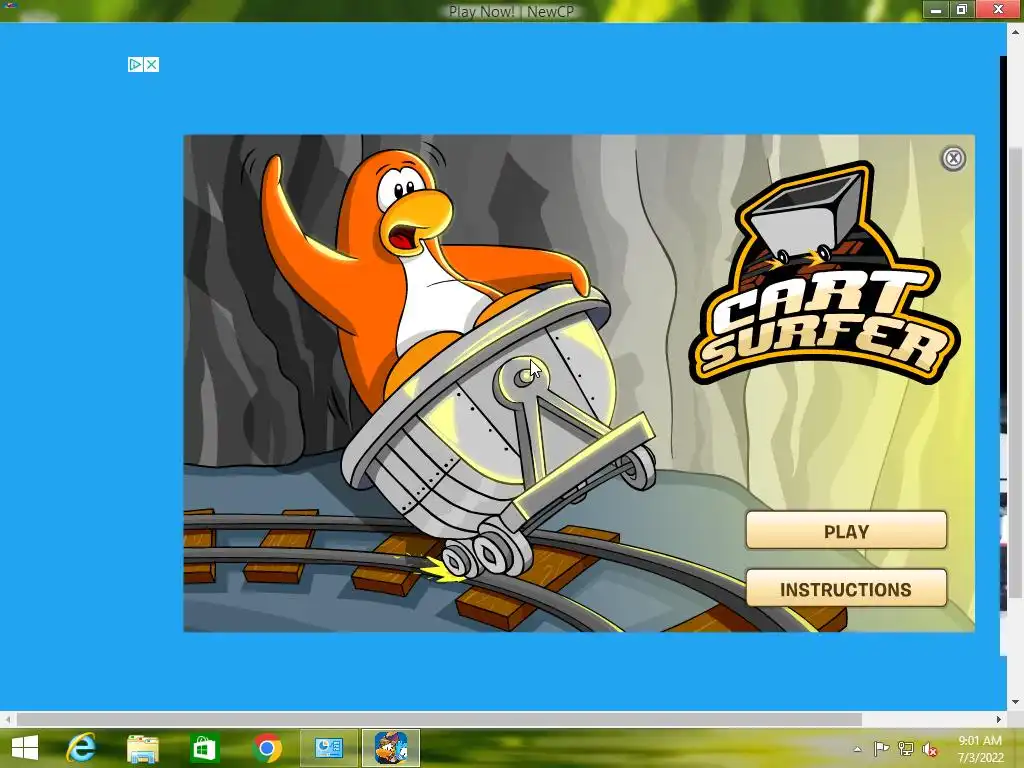The width and height of the screenshot is (1024, 768).
Task: Start the game with the PLAY button
Action: tap(846, 530)
